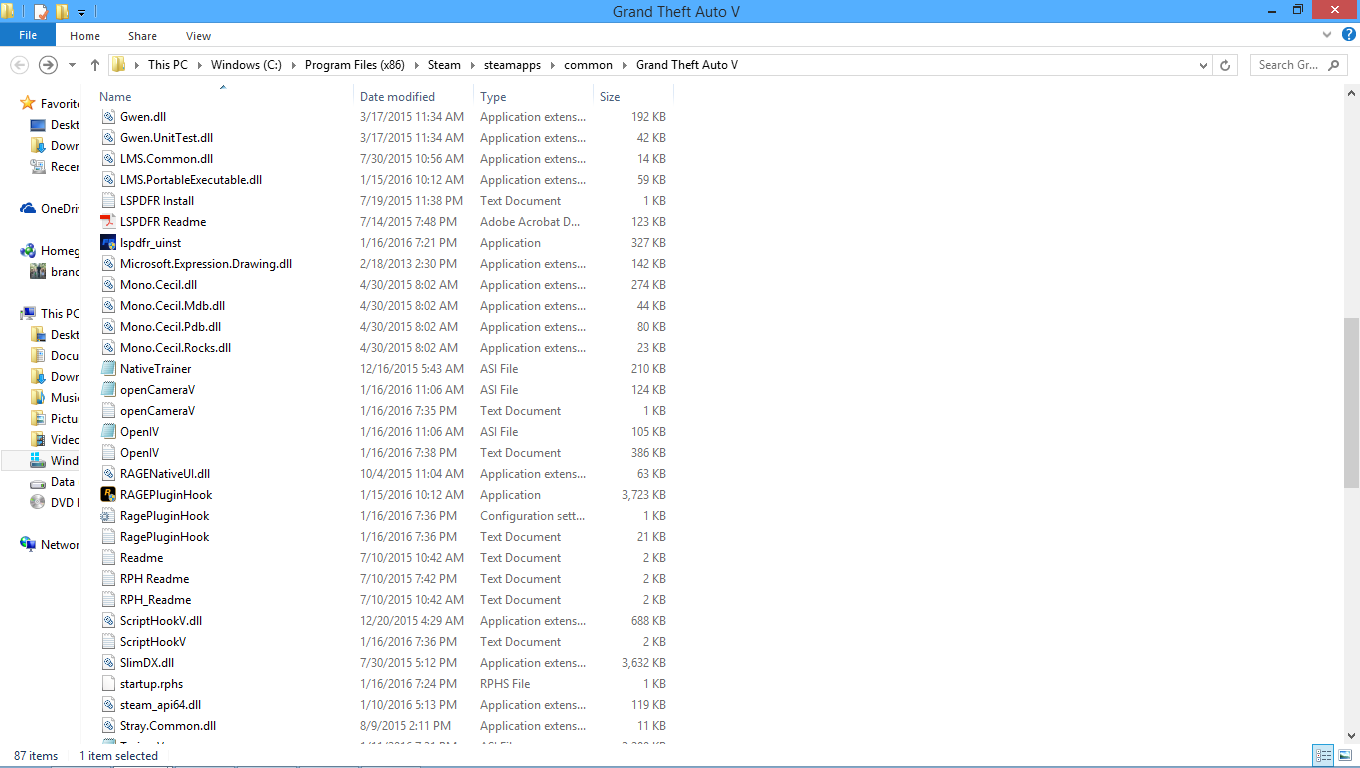The width and height of the screenshot is (1360, 768).
Task: Select the file name RAGENativeUI.dll
Action: (165, 474)
